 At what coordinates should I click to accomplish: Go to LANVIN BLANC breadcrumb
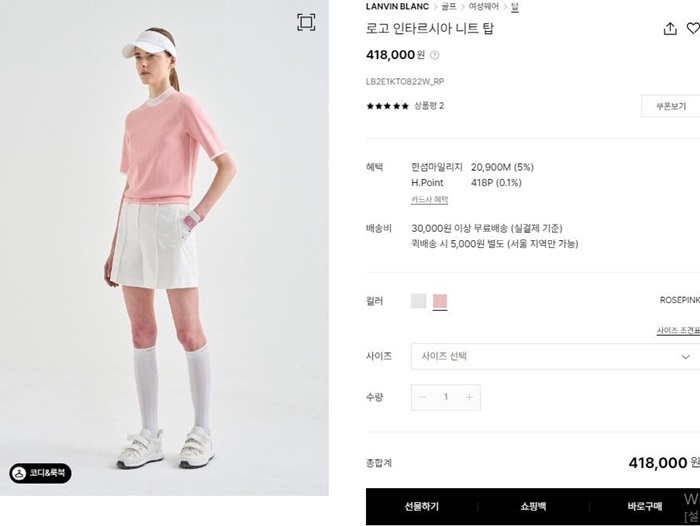click(x=397, y=6)
